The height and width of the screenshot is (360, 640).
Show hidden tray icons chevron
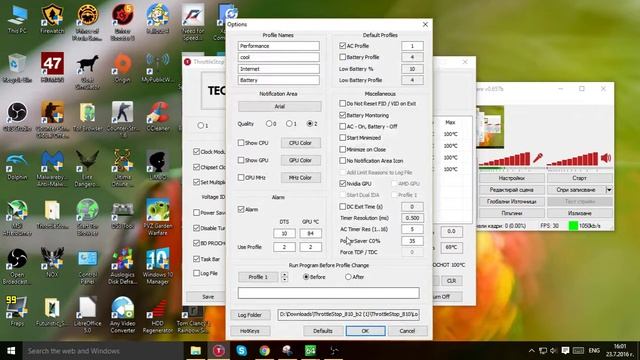point(531,351)
